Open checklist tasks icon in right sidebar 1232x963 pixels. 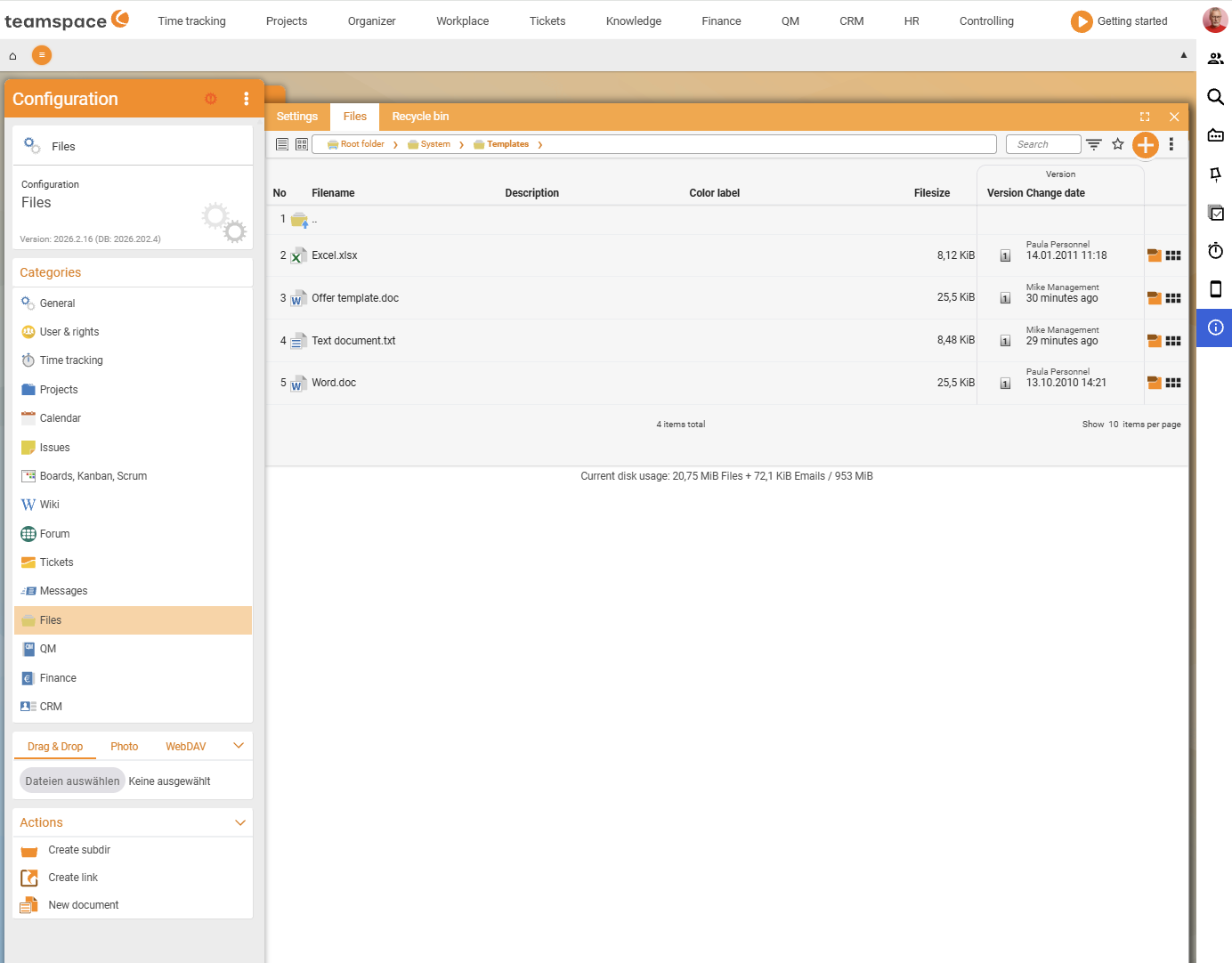1215,213
